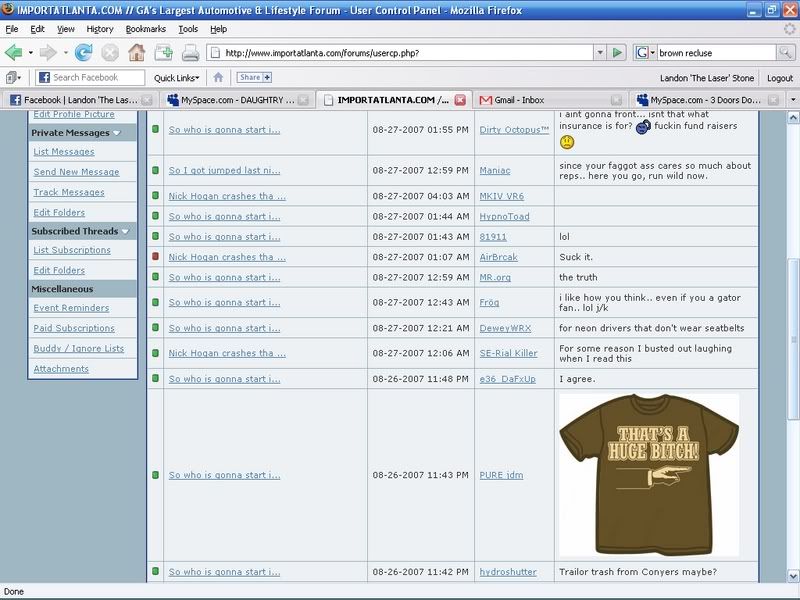
Task: Click the Back navigation arrow
Action: pyautogui.click(x=14, y=52)
